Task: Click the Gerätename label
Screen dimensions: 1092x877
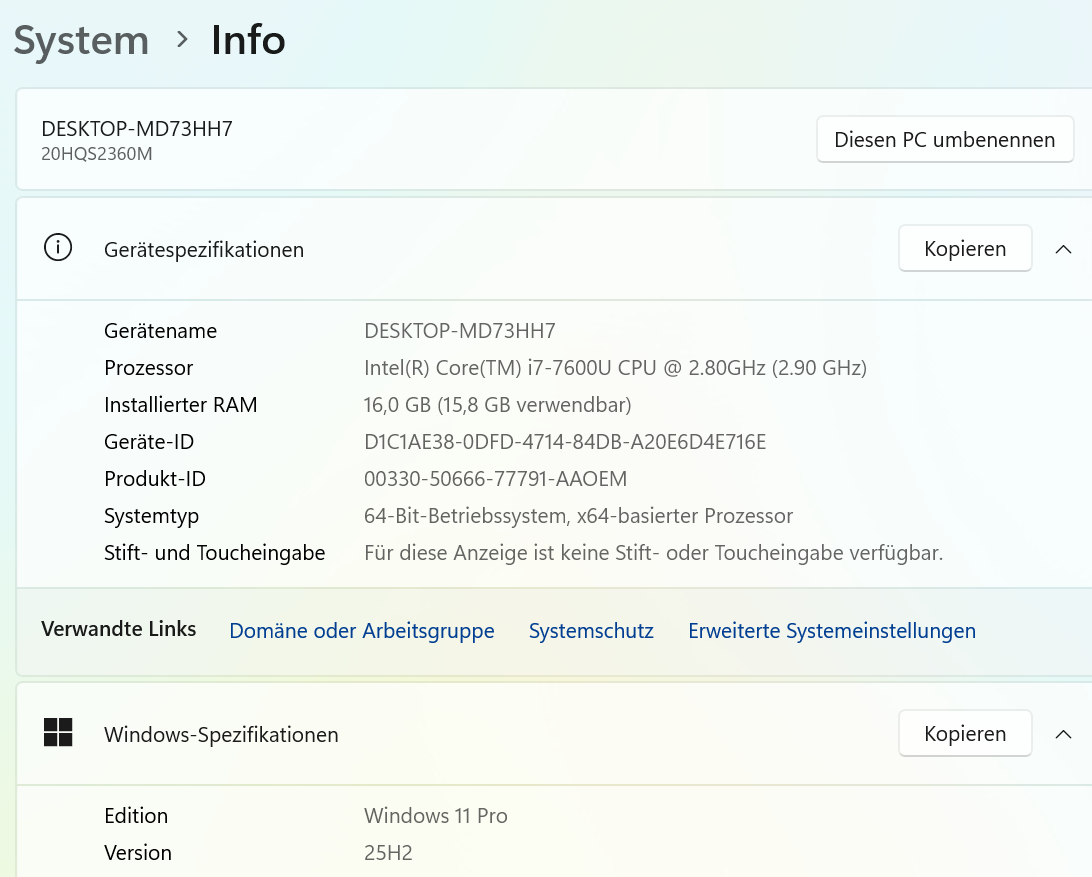Action: (x=160, y=331)
